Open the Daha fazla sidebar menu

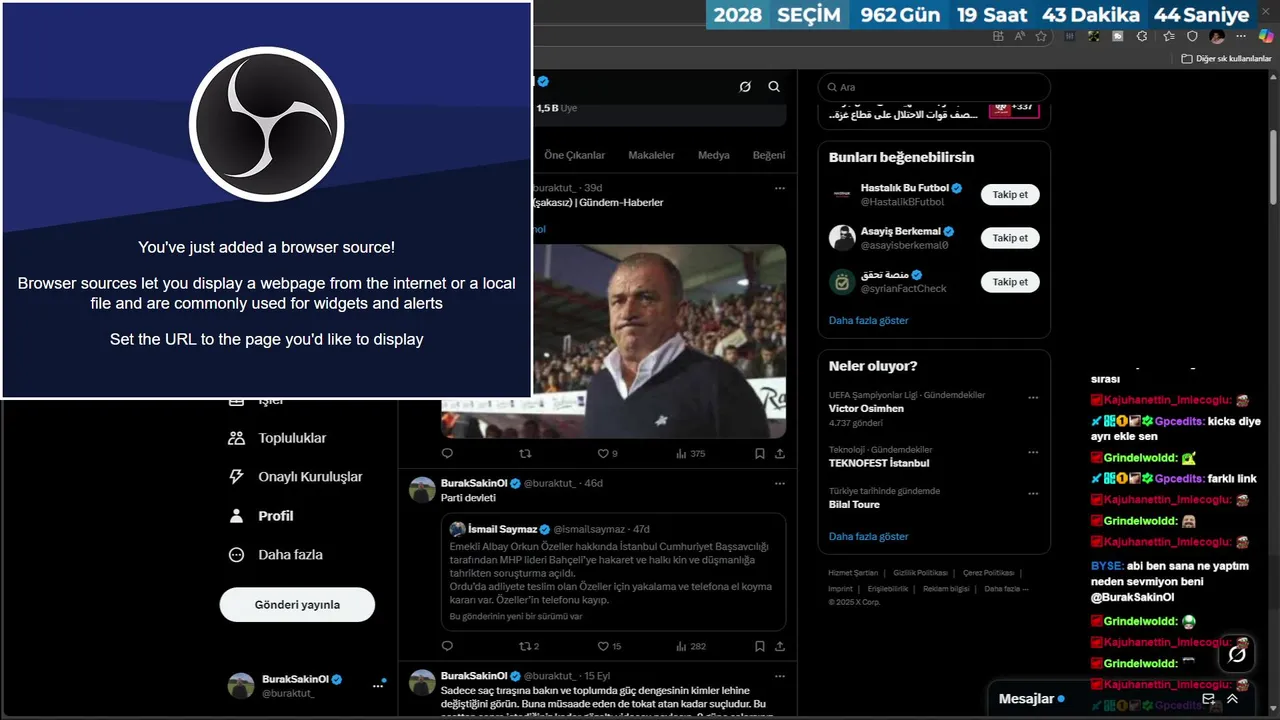click(x=276, y=555)
